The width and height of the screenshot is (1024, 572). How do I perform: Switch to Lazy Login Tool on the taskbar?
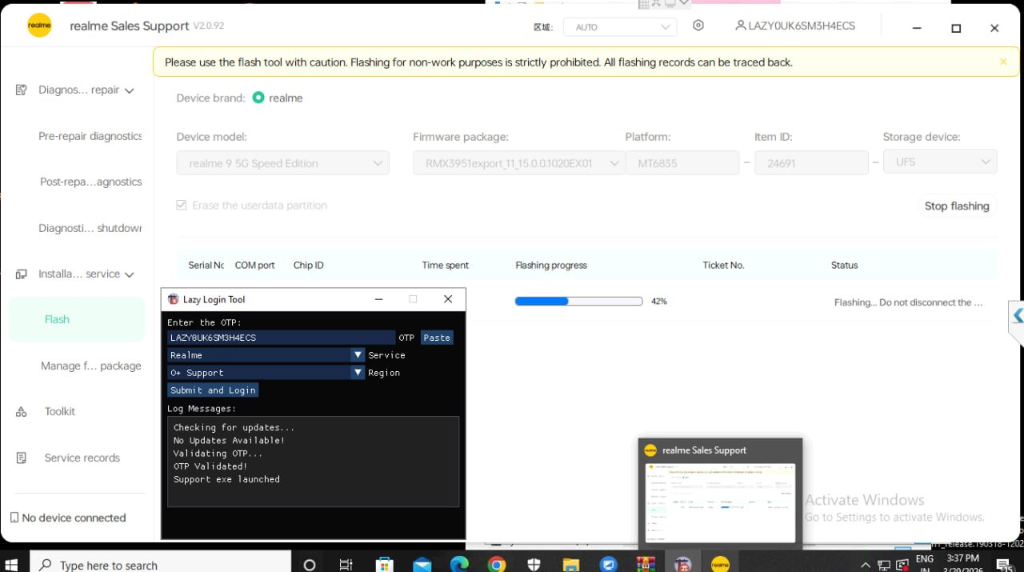pos(683,565)
